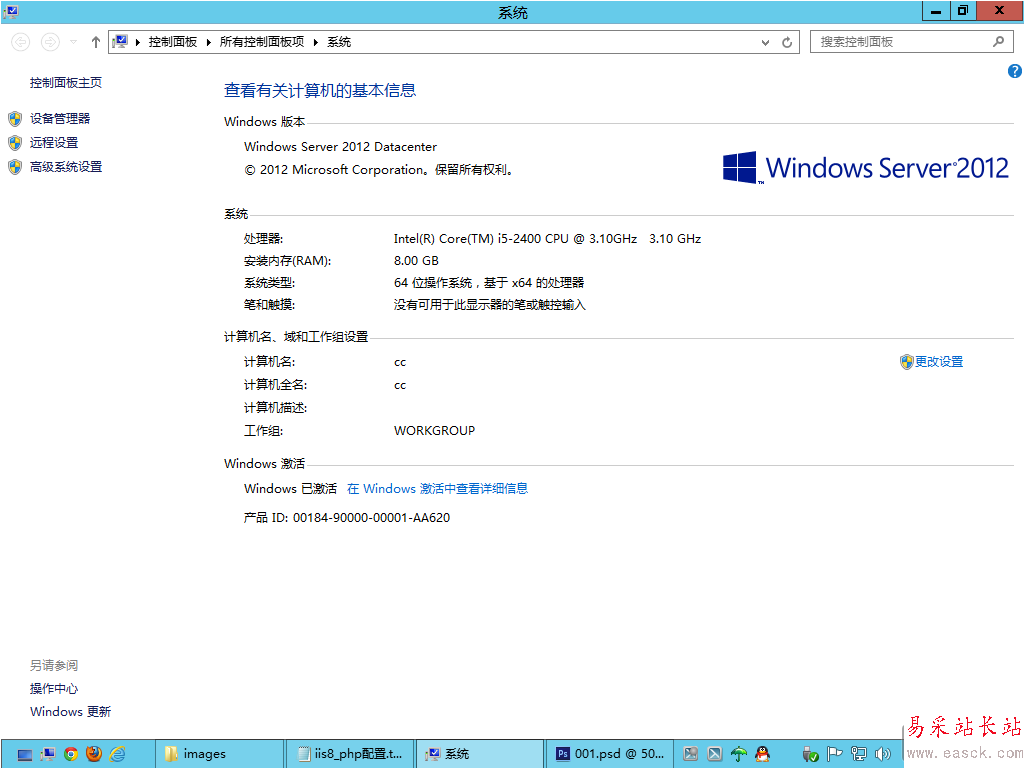The width and height of the screenshot is (1024, 768).
Task: Click shield icon beside 高级系统设置
Action: (15, 167)
